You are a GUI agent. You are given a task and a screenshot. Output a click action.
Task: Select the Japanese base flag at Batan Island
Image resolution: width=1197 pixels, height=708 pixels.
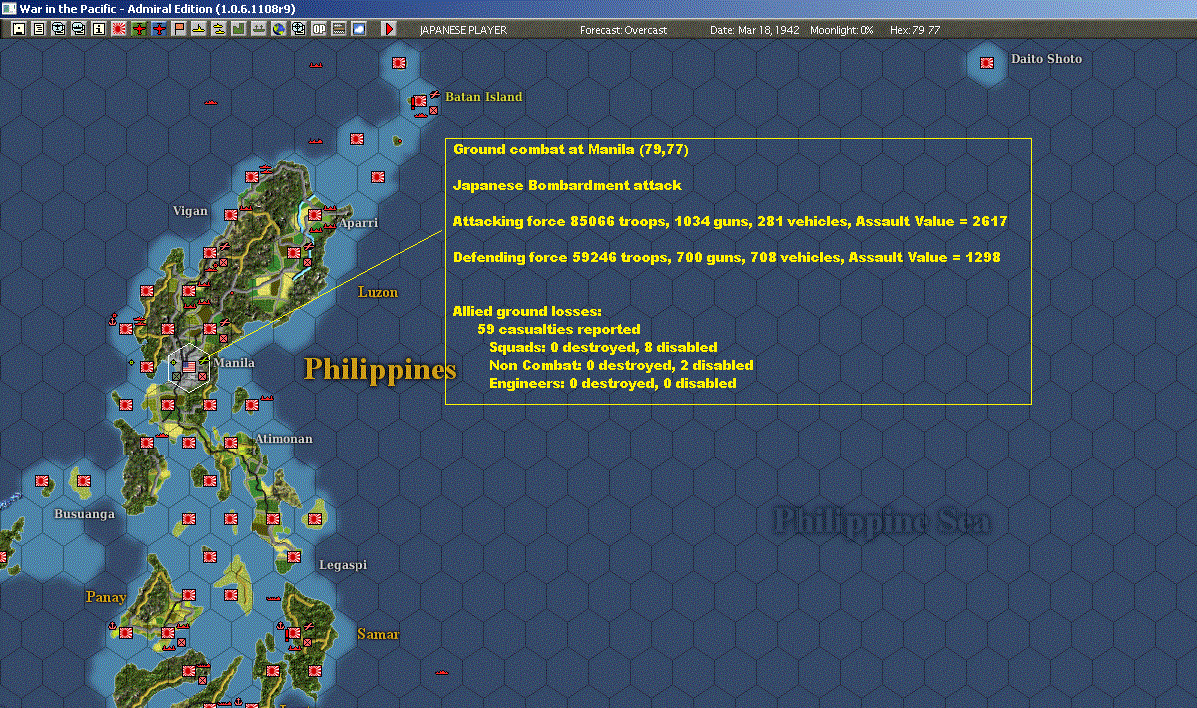coord(419,101)
